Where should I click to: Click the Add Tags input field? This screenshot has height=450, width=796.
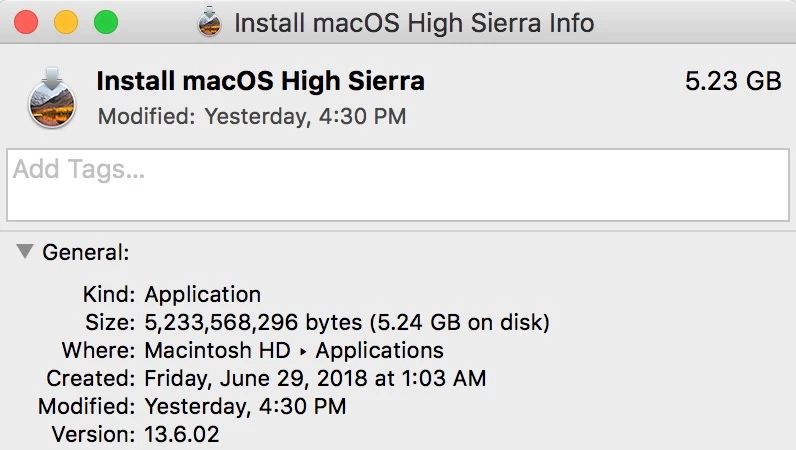click(398, 185)
